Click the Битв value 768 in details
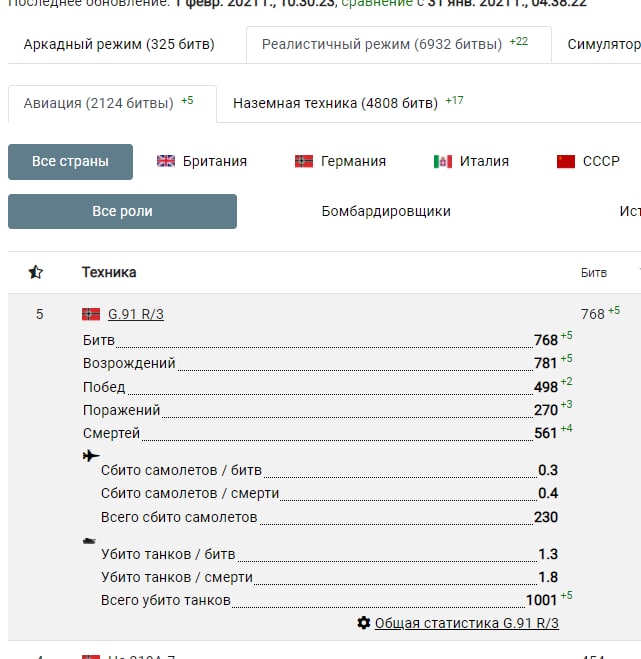Image resolution: width=641 pixels, height=659 pixels. point(546,340)
